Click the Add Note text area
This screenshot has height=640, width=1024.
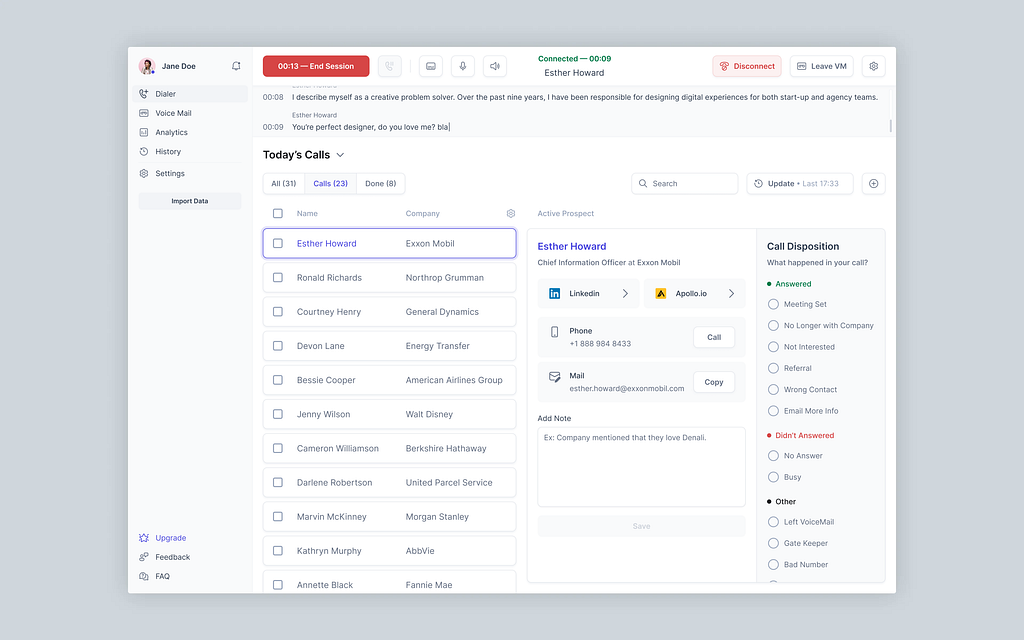pyautogui.click(x=641, y=467)
